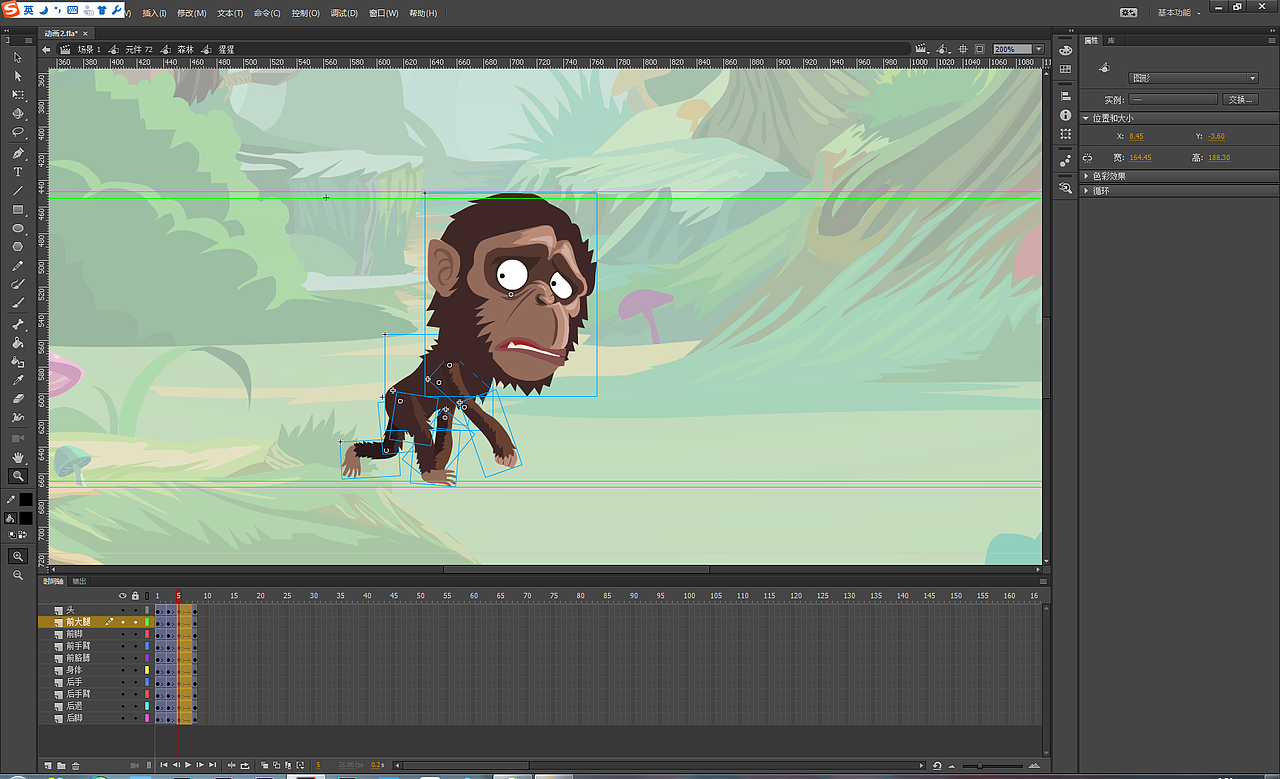This screenshot has height=779, width=1280.
Task: Click the 交换... swap button
Action: pos(1240,100)
